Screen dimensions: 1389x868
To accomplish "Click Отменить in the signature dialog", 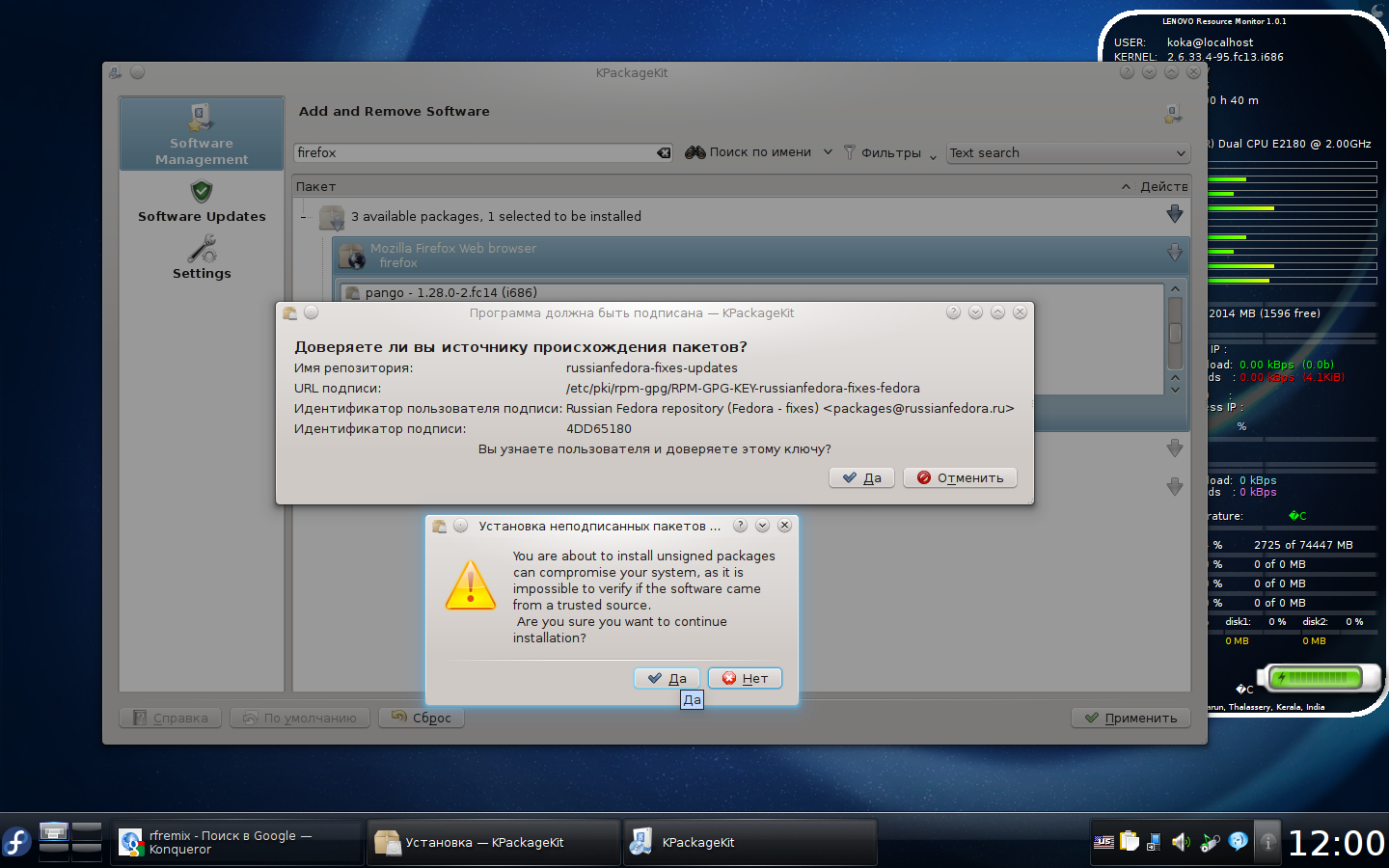I will pyautogui.click(x=960, y=477).
